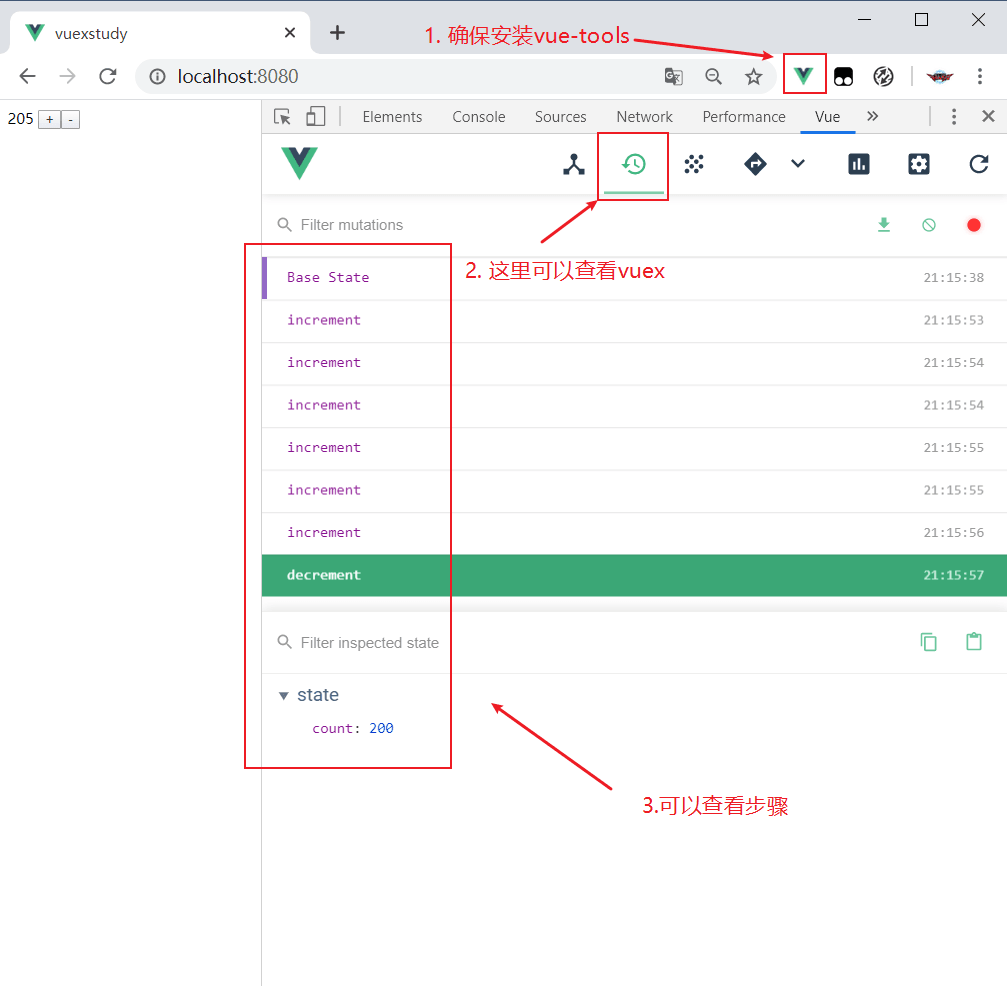The image size is (1007, 986).
Task: Open chevron dropdown beside routing icon
Action: click(797, 163)
